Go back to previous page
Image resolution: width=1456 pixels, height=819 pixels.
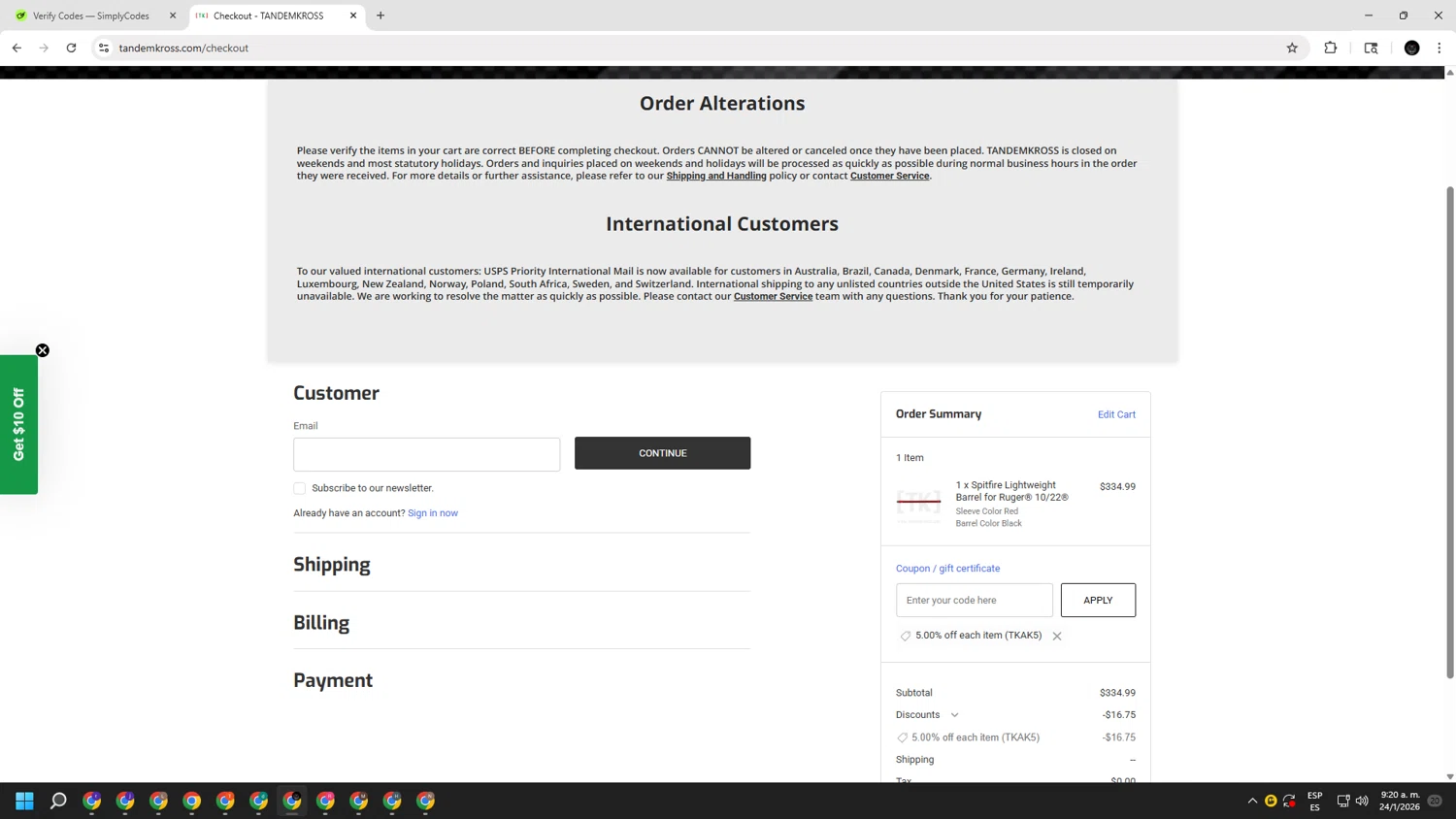17,48
